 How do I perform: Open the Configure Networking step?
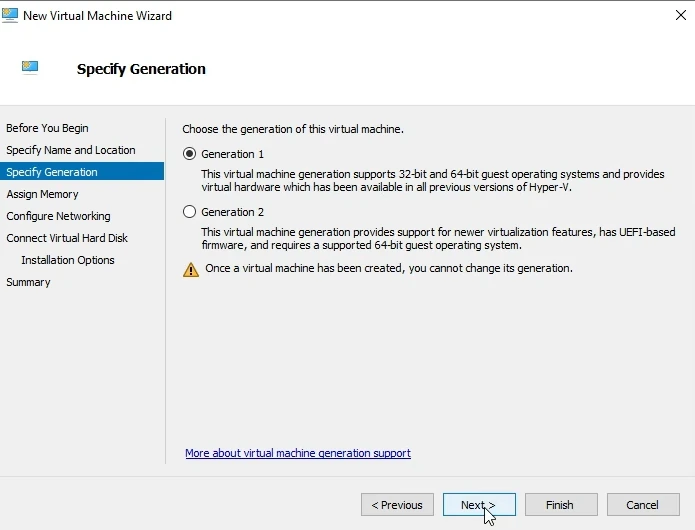coord(58,216)
